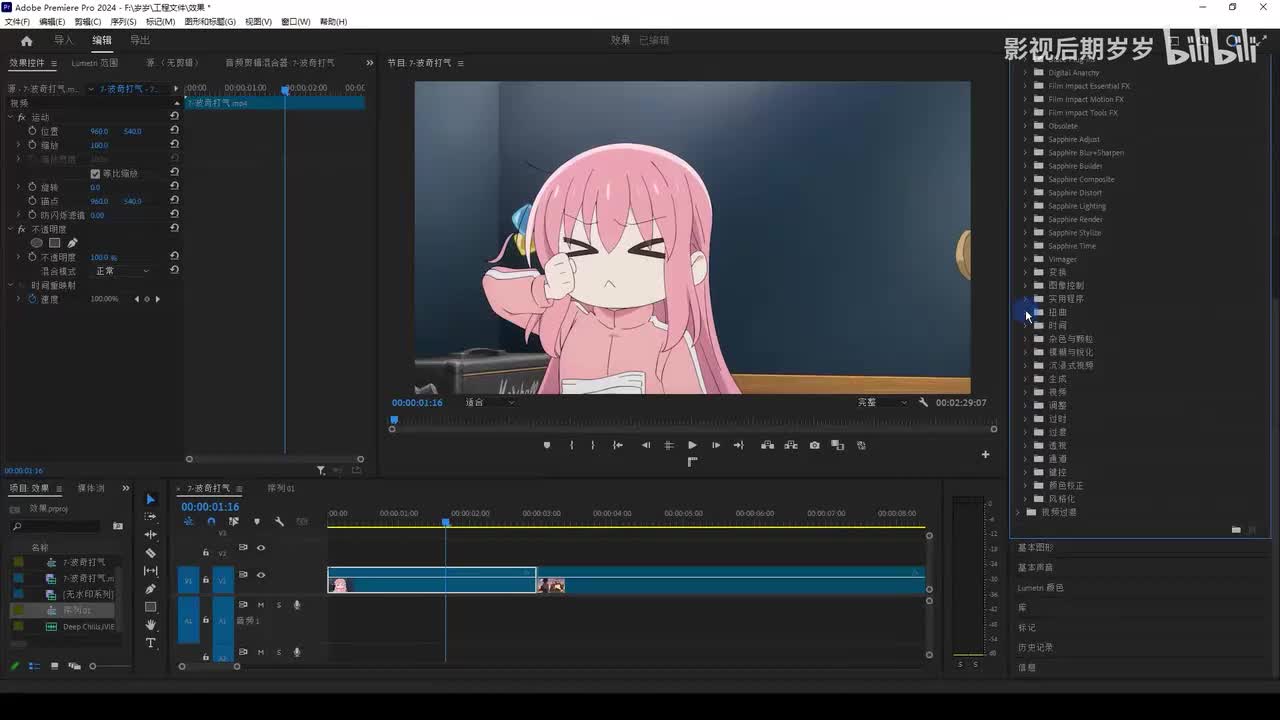
Task: Step forward one frame
Action: click(716, 445)
